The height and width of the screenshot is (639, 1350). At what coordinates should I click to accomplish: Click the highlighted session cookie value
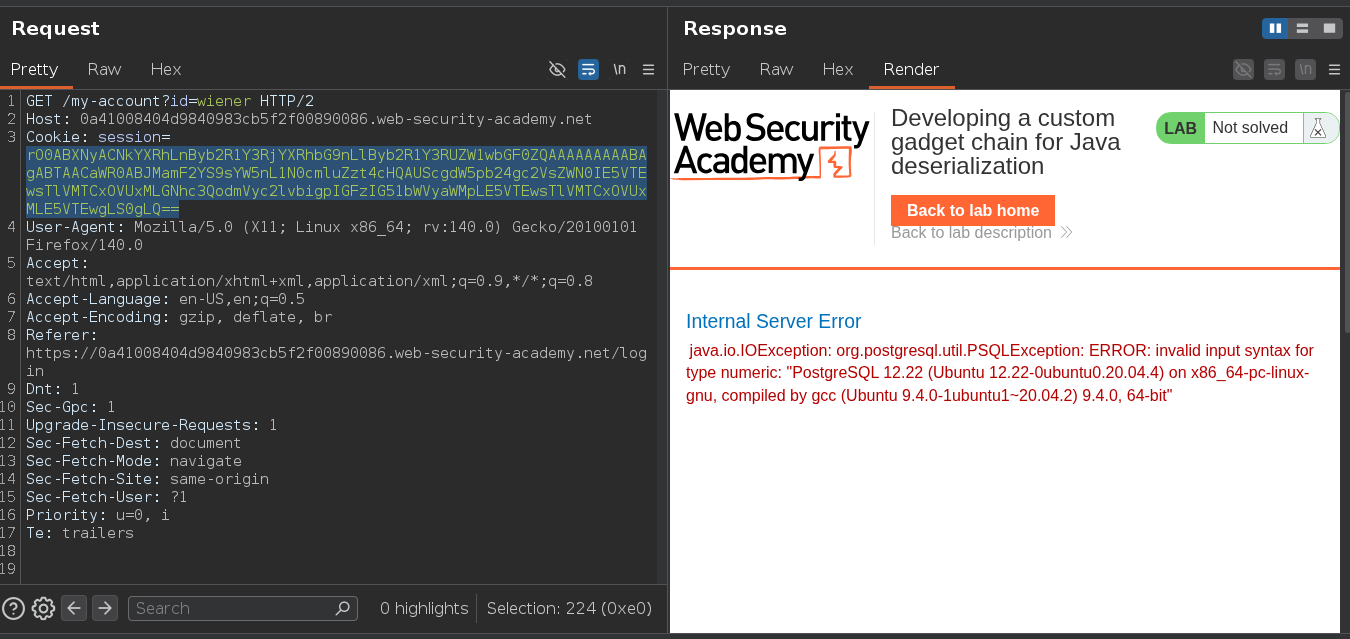coord(336,182)
